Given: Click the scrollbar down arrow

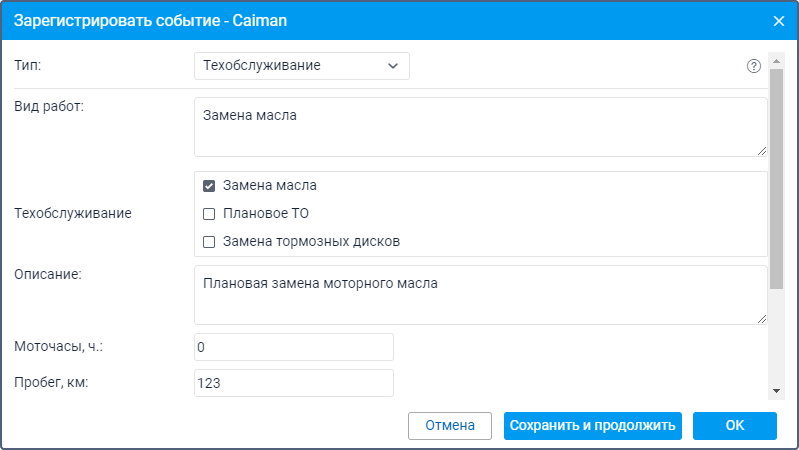Looking at the screenshot, I should click(x=776, y=391).
